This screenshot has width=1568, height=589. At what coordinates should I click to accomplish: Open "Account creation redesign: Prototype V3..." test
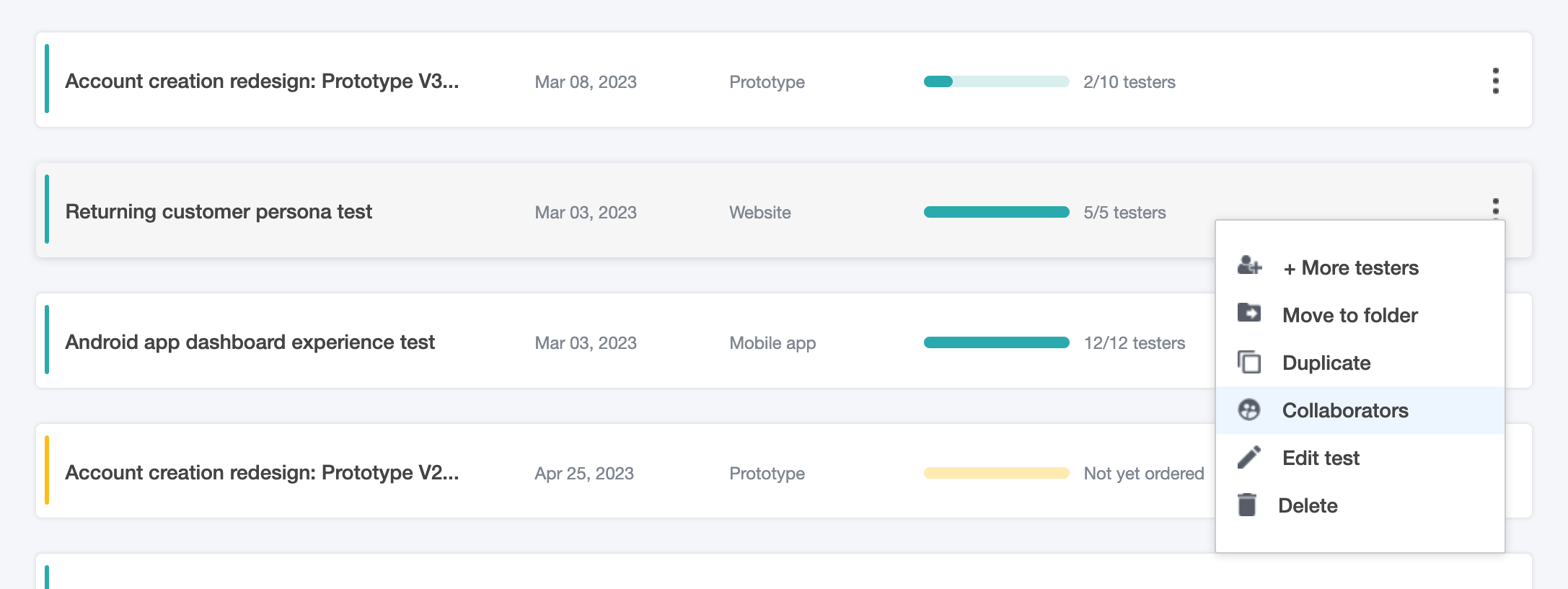(x=262, y=81)
